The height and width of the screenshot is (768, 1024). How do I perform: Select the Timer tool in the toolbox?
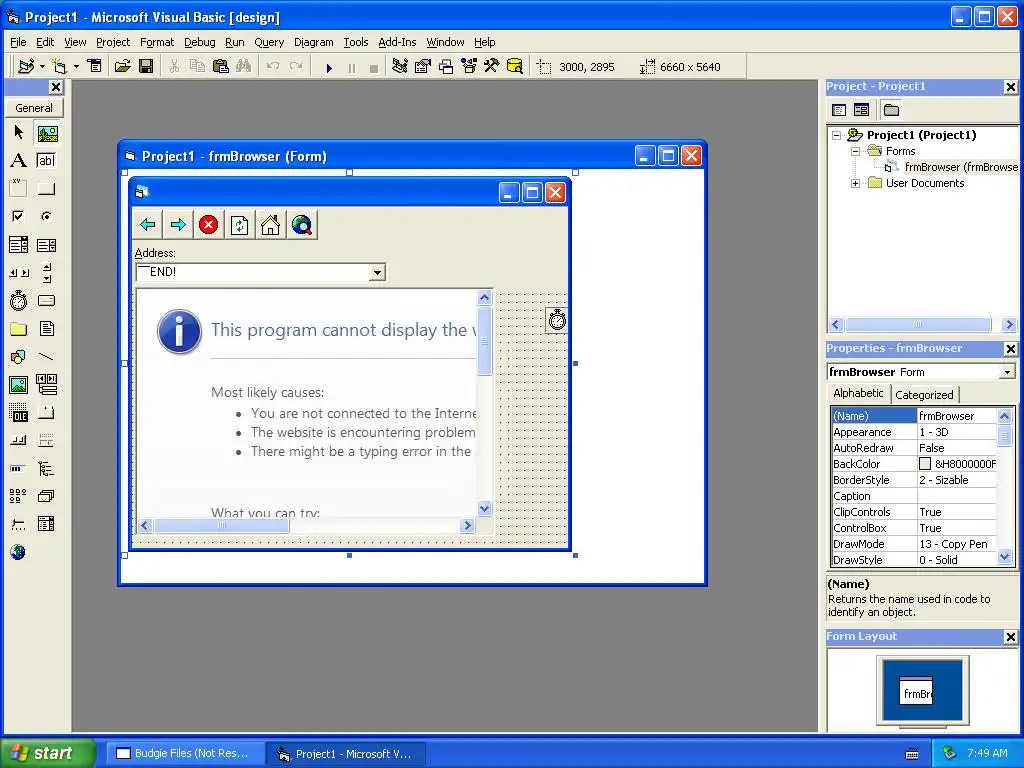[18, 300]
